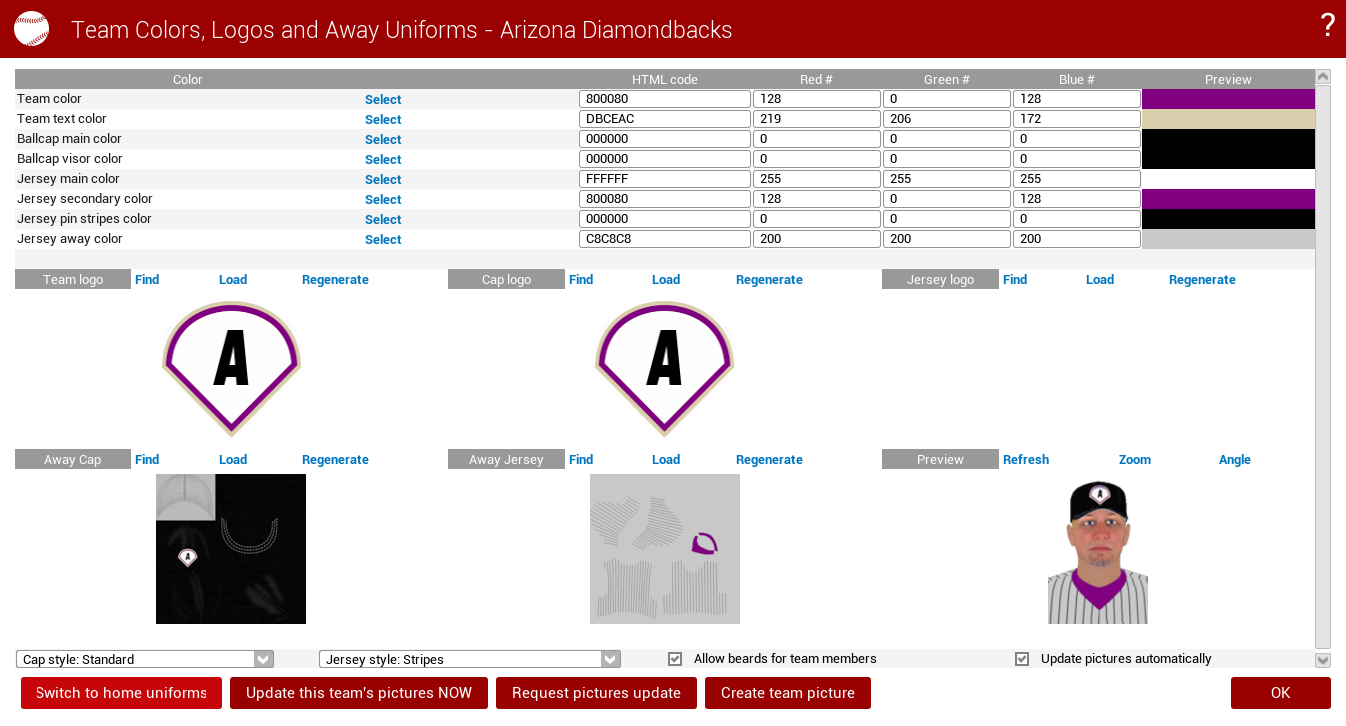Click the Team logo image
The height and width of the screenshot is (726, 1346).
click(x=231, y=369)
